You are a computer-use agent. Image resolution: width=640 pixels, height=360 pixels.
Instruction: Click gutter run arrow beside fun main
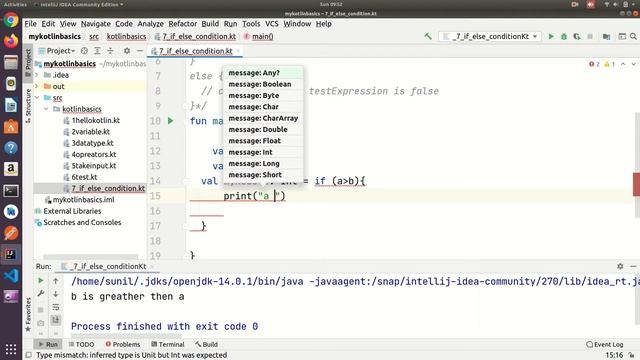pyautogui.click(x=171, y=120)
